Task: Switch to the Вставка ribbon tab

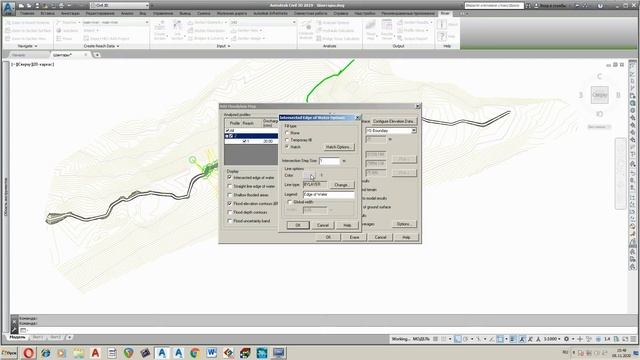Action: coord(47,13)
